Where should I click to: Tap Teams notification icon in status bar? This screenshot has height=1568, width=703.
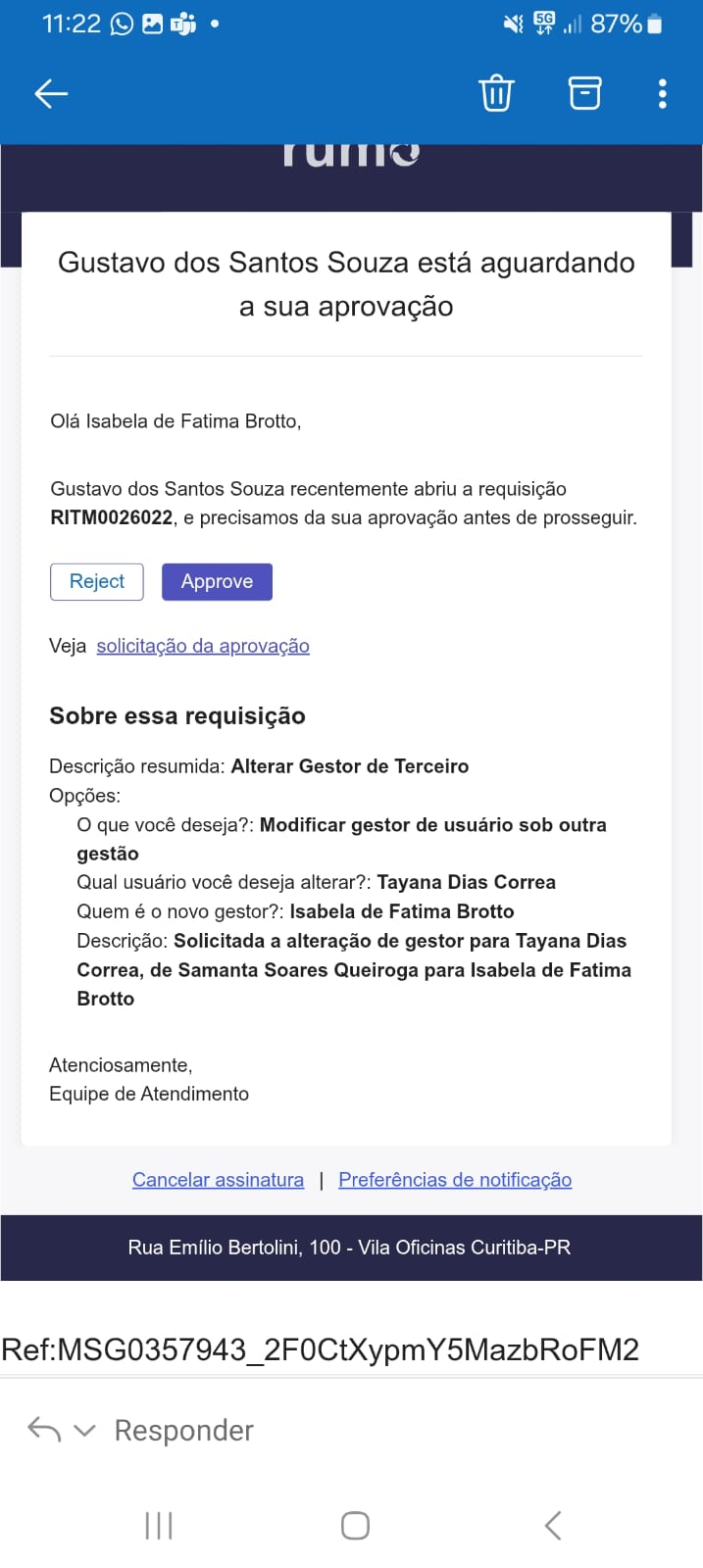[x=183, y=24]
